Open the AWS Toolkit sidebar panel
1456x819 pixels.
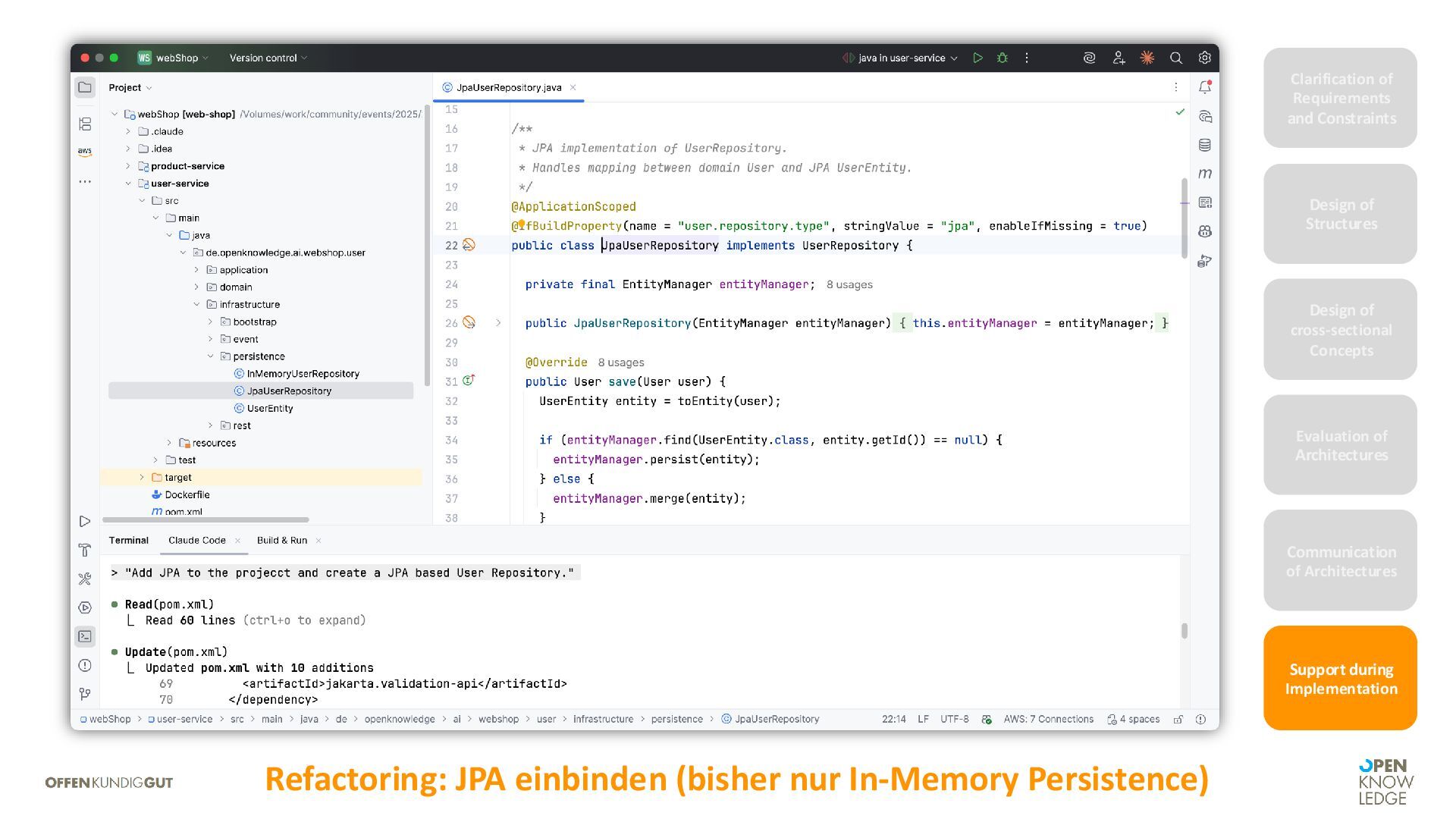tap(85, 152)
